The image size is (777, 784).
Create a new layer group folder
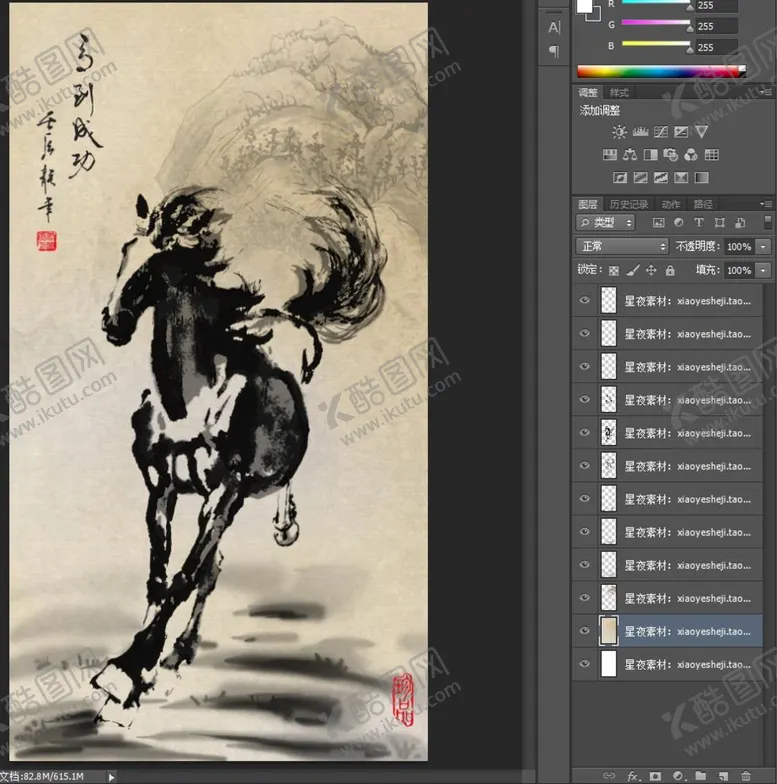click(700, 776)
